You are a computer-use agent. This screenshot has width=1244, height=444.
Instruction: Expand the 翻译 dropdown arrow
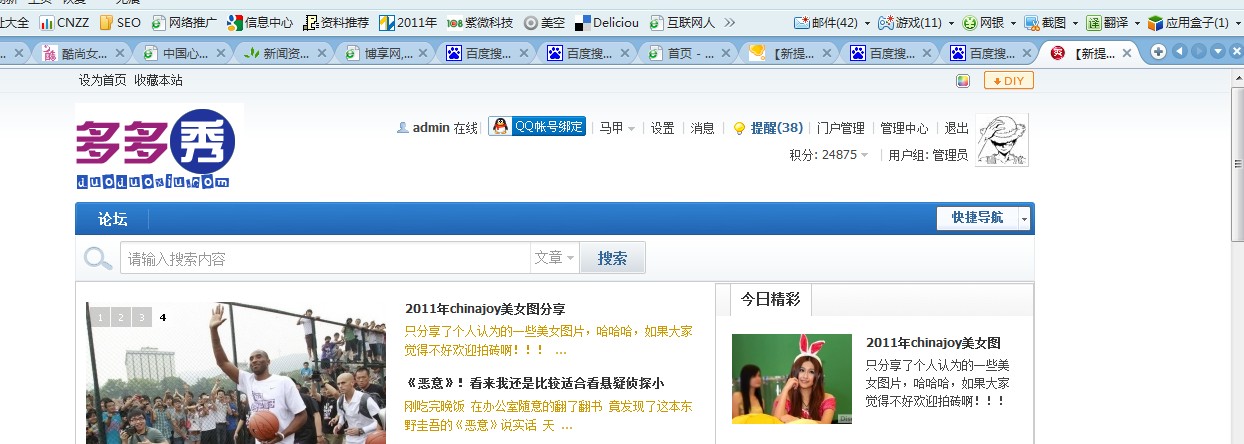click(x=1138, y=22)
